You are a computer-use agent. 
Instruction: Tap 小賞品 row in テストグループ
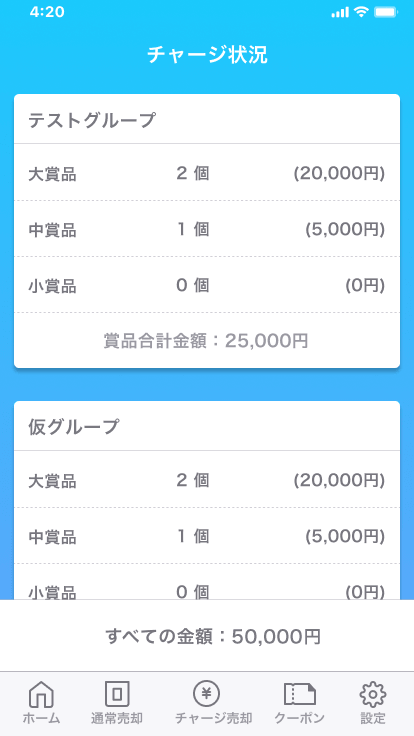click(207, 284)
